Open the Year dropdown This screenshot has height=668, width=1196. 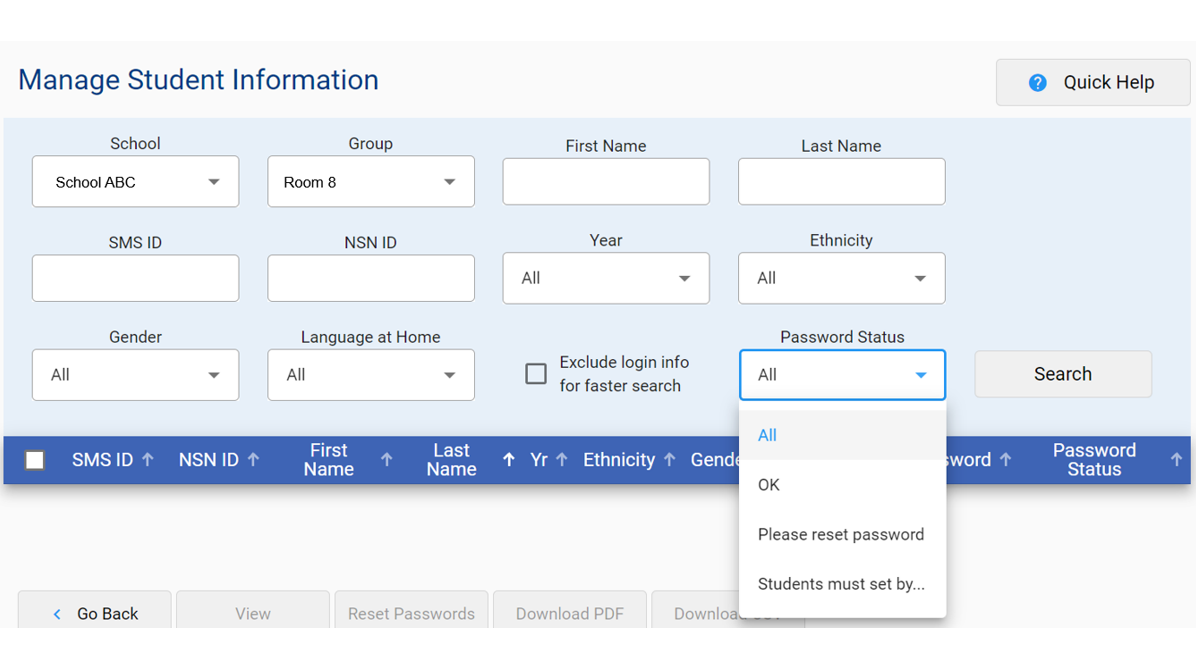(x=605, y=278)
